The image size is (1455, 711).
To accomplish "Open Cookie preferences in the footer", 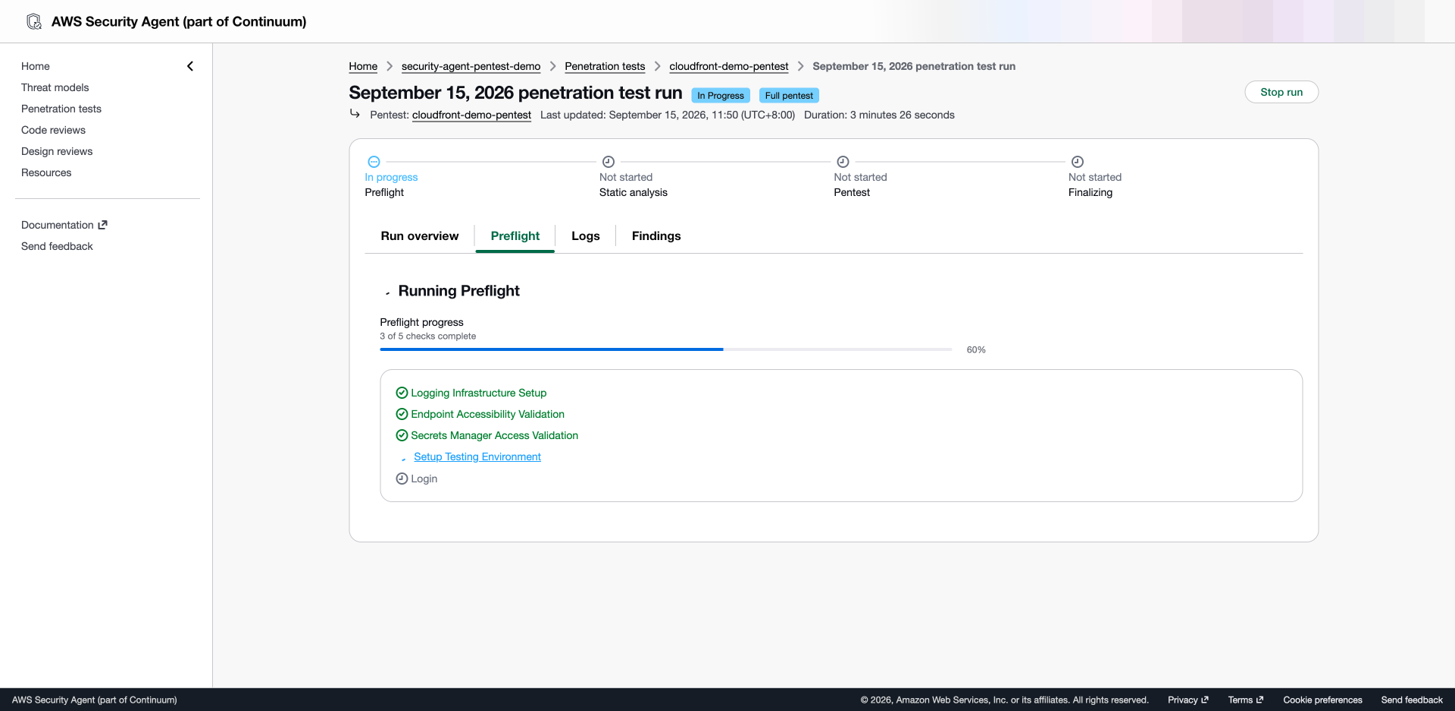I will 1322,700.
